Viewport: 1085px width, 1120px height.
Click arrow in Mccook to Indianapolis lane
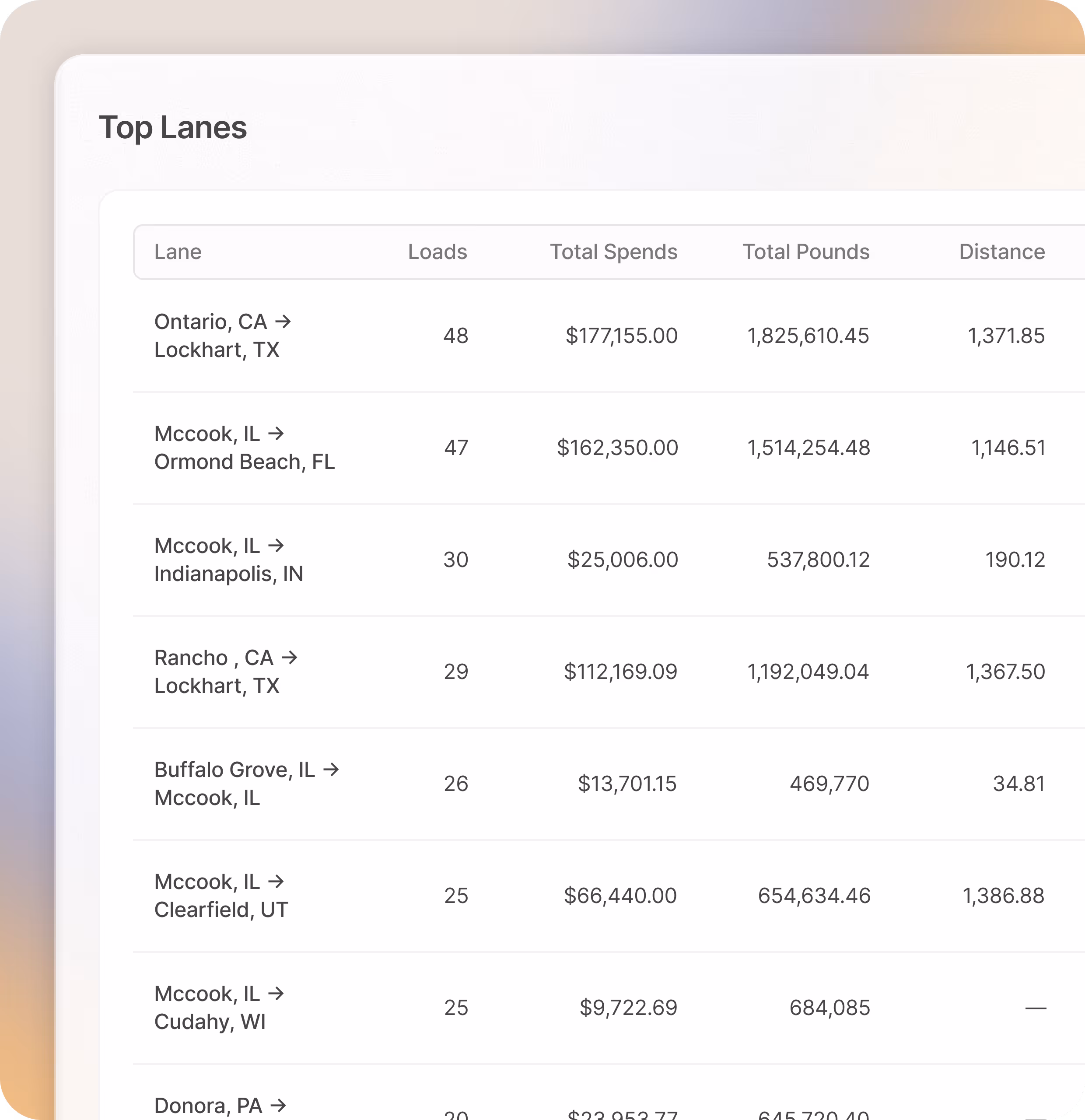tap(276, 546)
